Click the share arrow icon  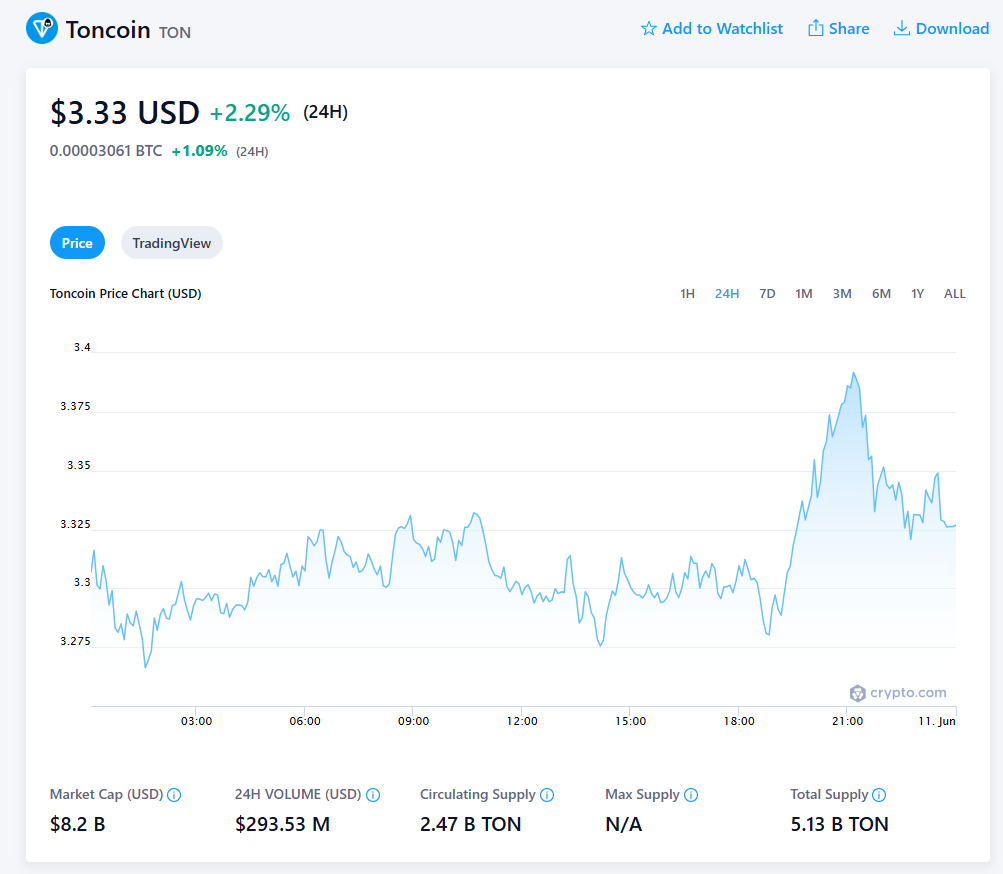pyautogui.click(x=816, y=28)
